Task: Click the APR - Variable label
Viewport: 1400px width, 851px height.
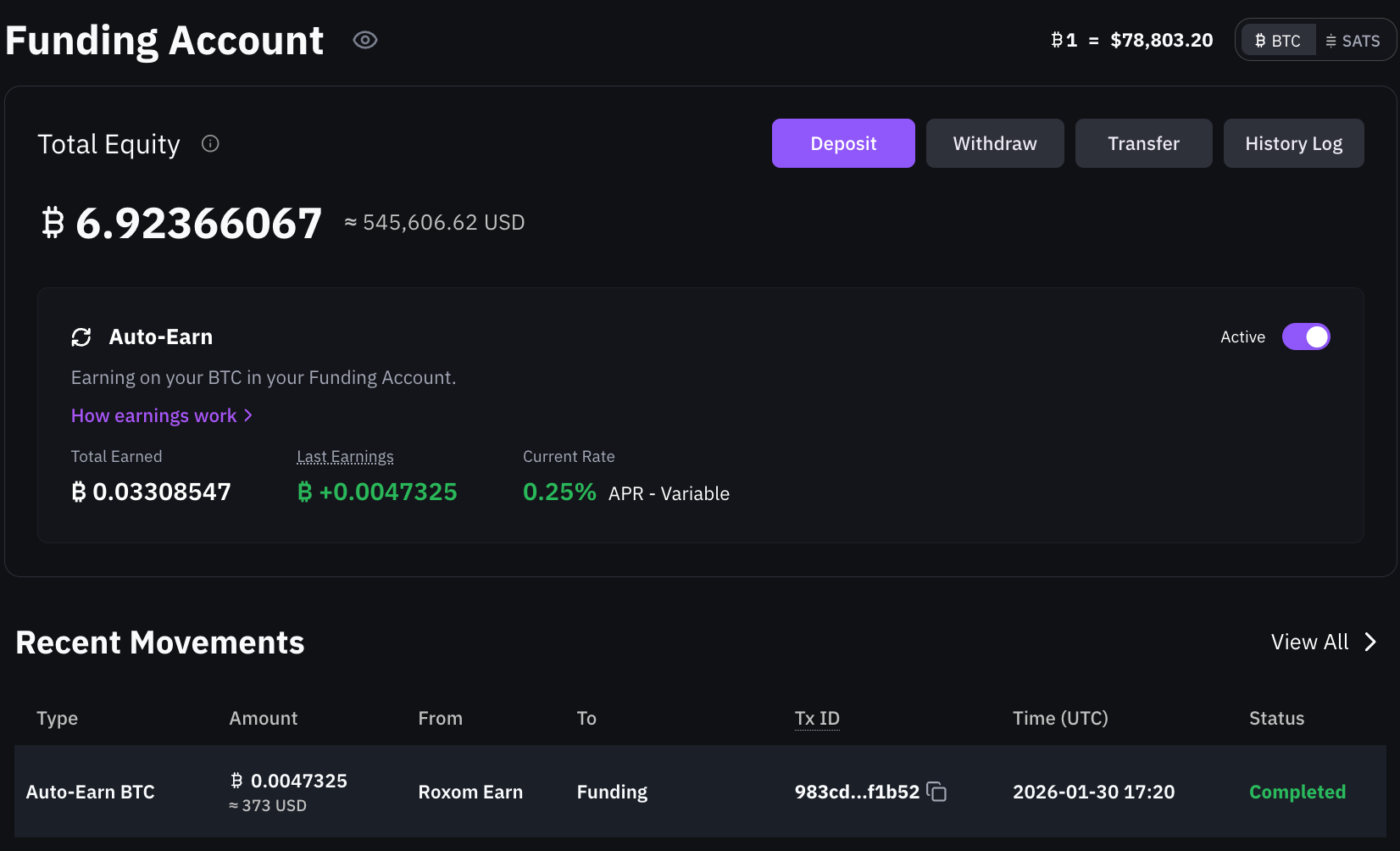Action: 669,493
